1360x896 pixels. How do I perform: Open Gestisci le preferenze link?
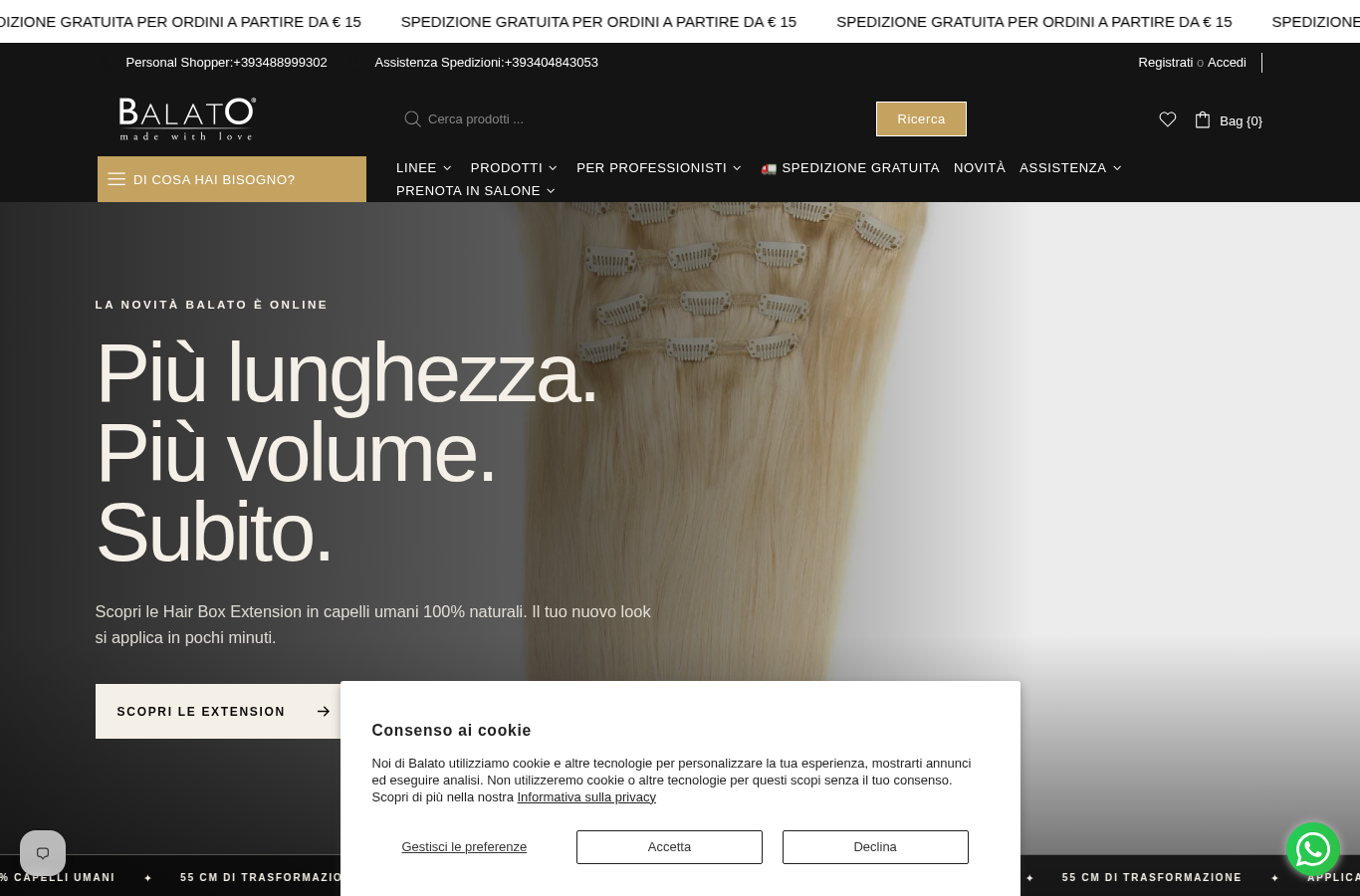(x=464, y=847)
